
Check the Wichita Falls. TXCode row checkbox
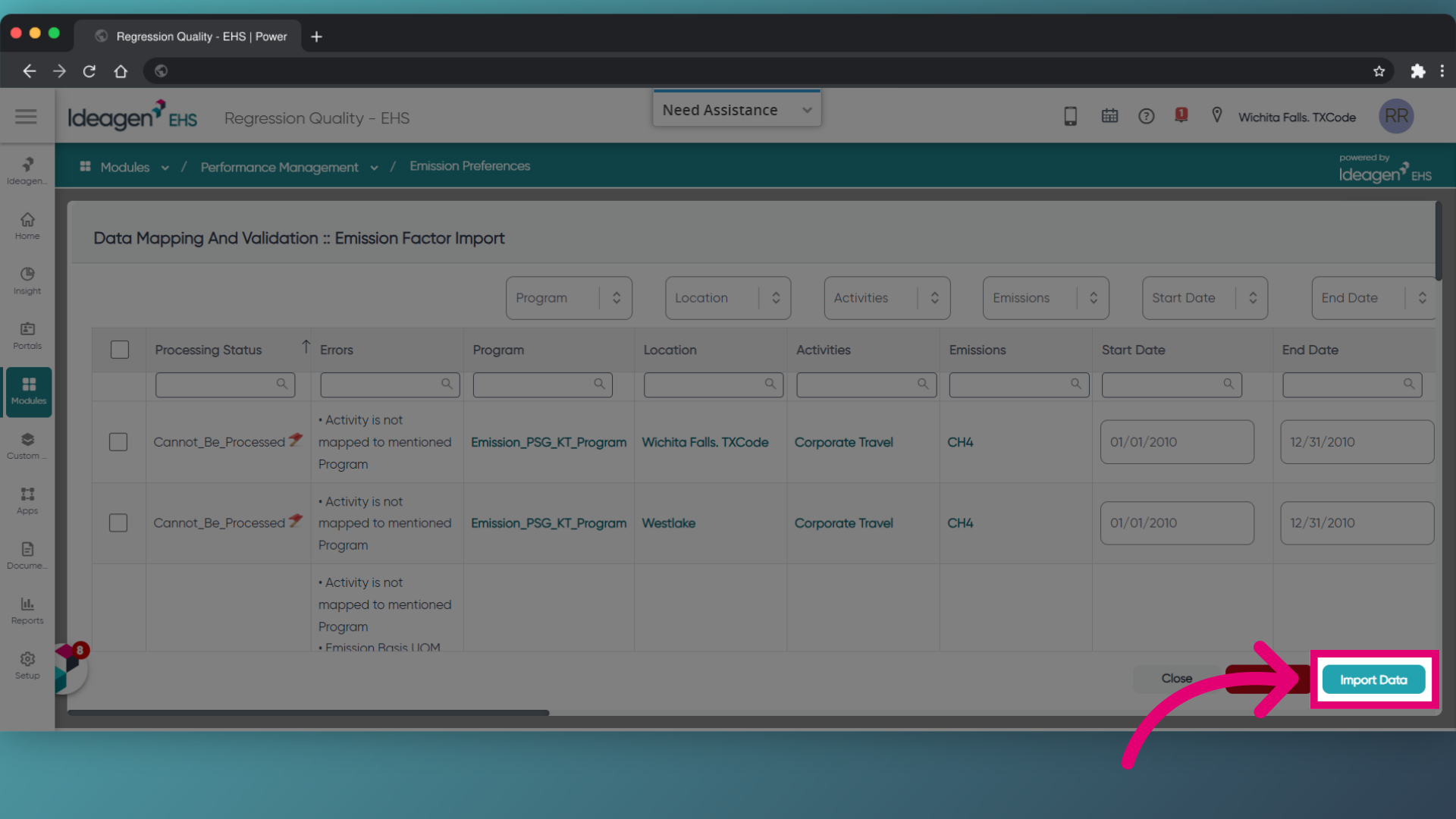[x=118, y=442]
